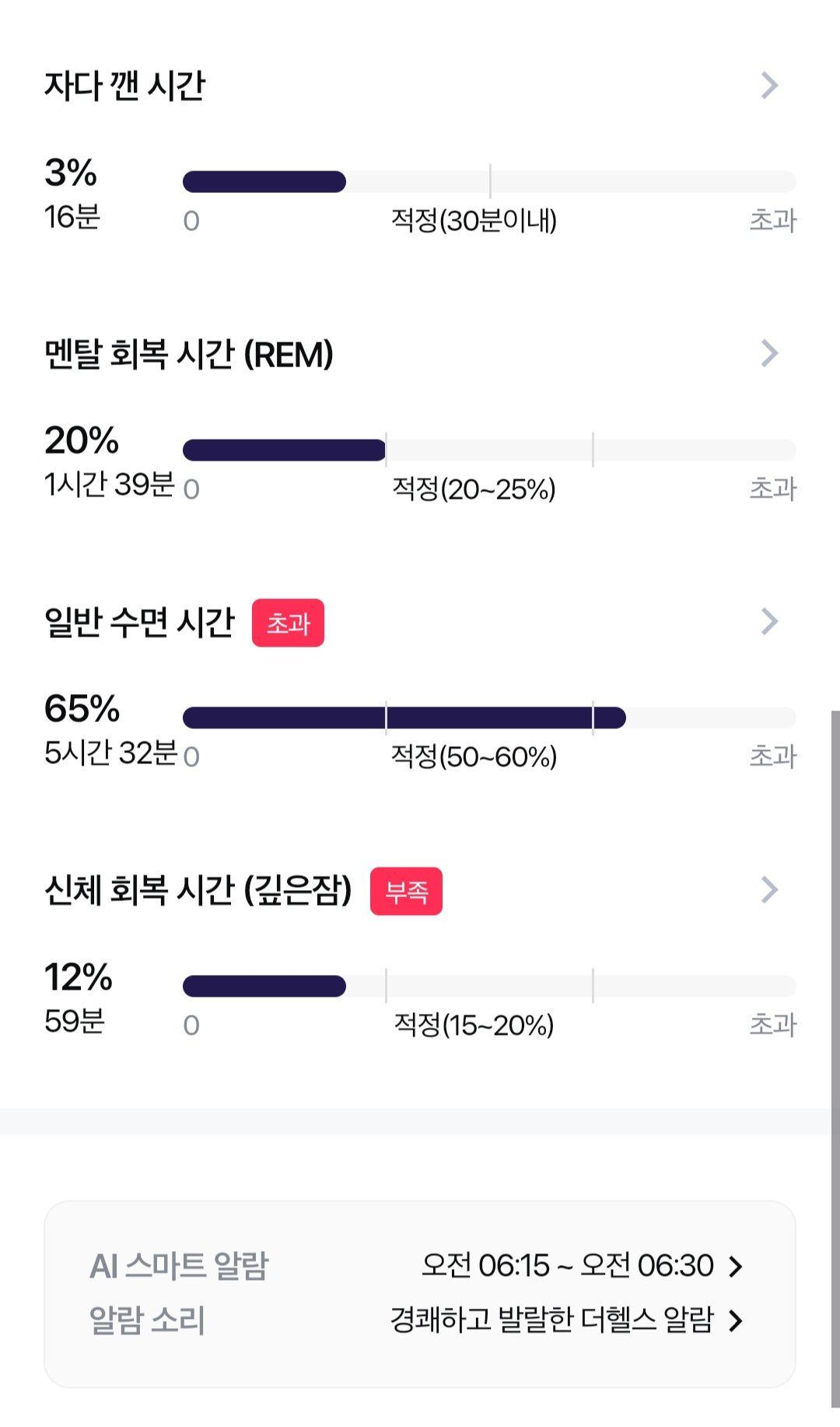Tap 신체 회복 시간 (깊은잠) title
The height and width of the screenshot is (1427, 840).
(x=198, y=890)
